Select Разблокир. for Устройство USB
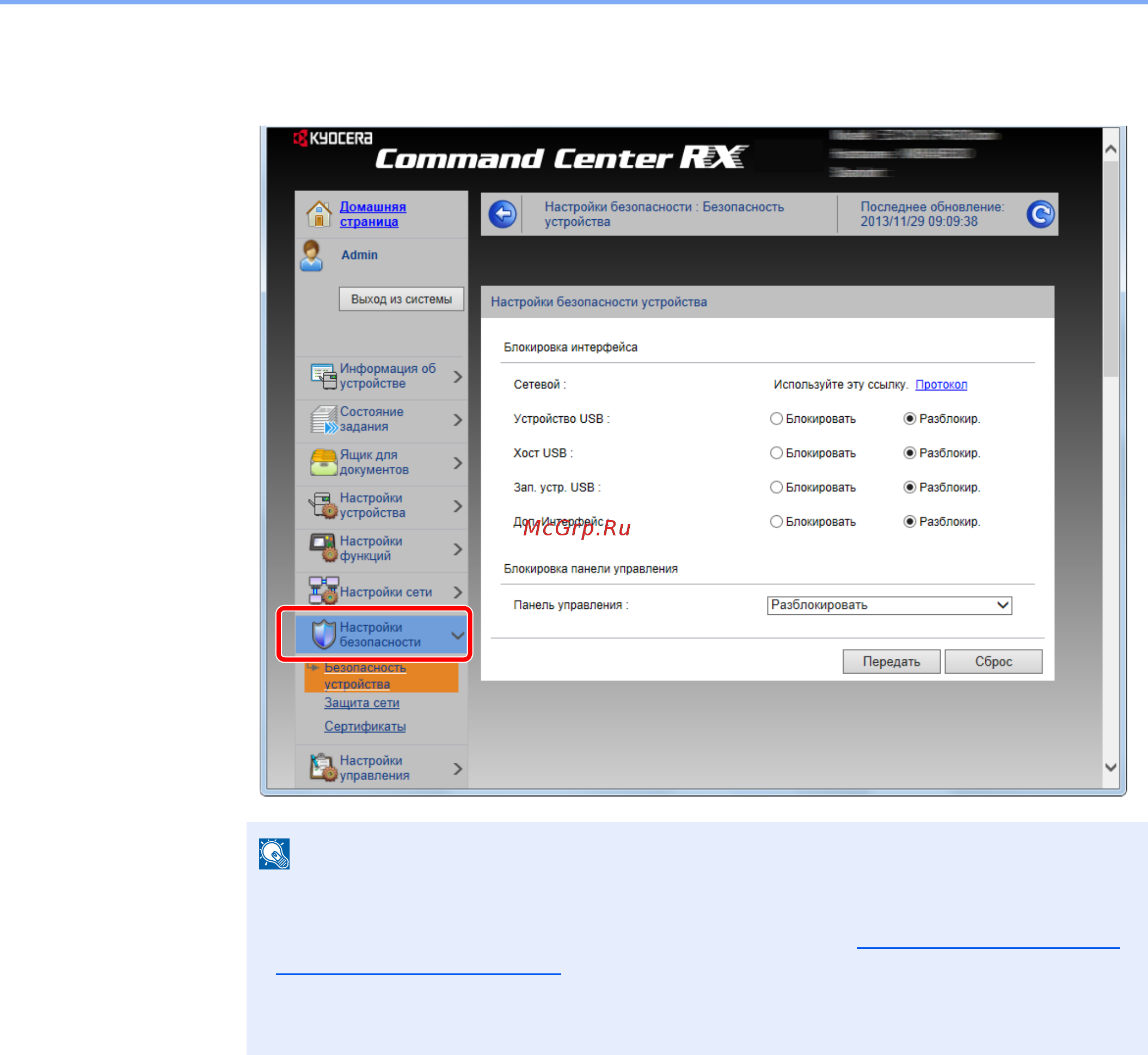Image resolution: width=1148 pixels, height=1055 pixels. point(909,419)
